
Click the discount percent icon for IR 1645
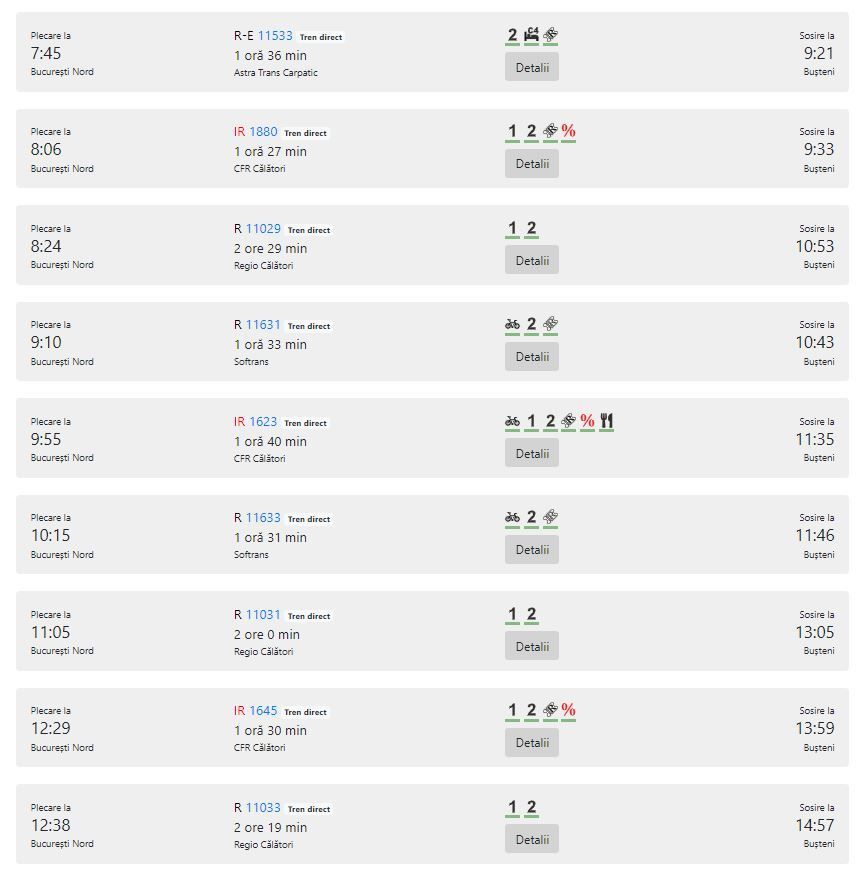point(568,710)
